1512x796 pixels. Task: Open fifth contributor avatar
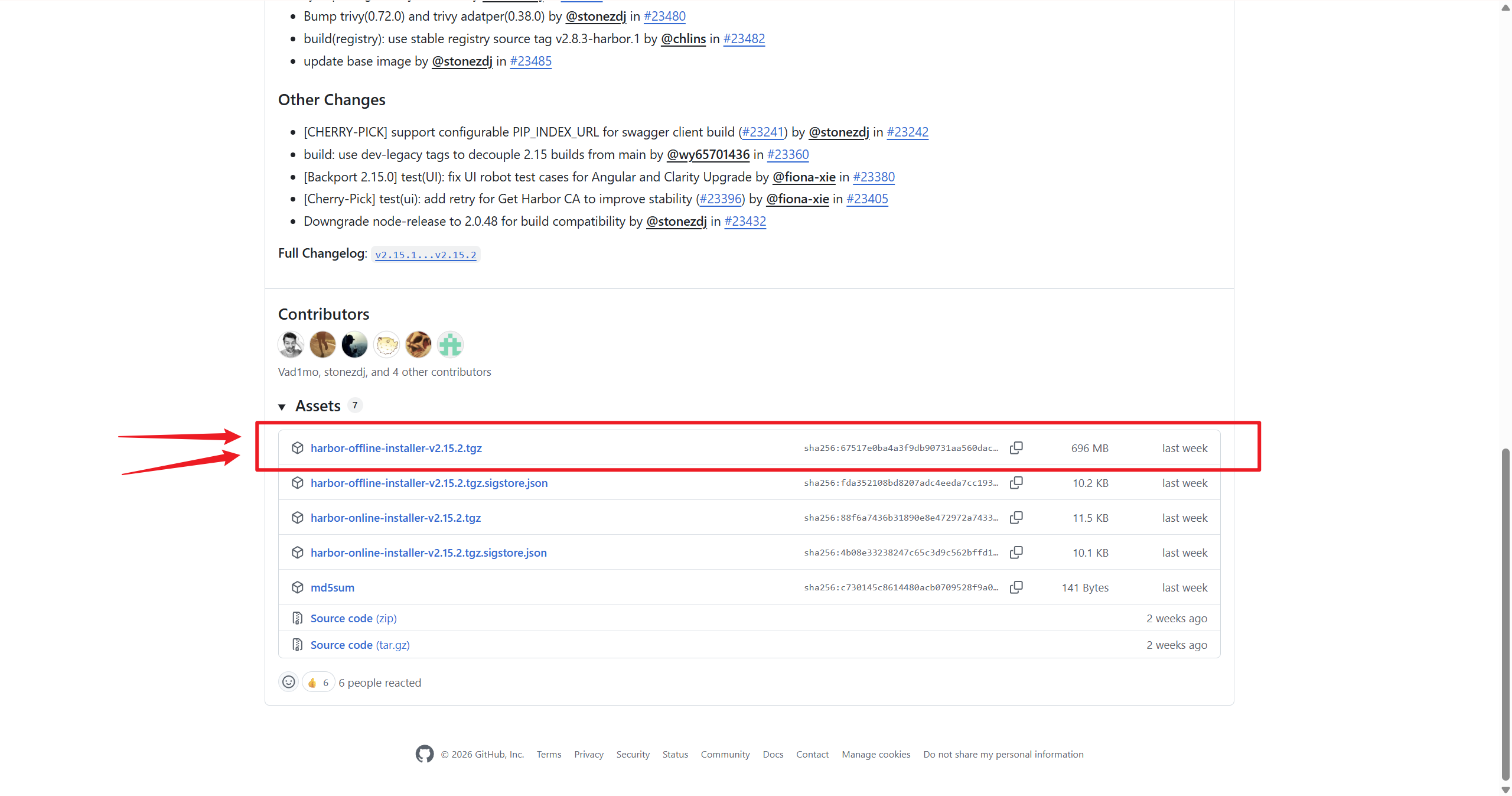point(418,345)
